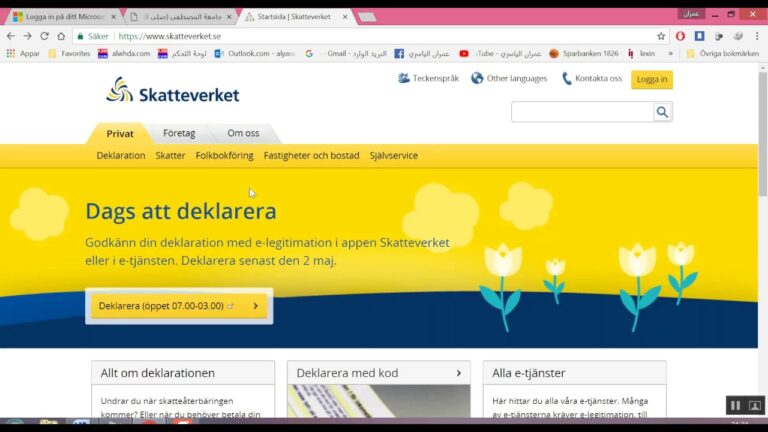
Task: Open the browser home button
Action: (61, 36)
